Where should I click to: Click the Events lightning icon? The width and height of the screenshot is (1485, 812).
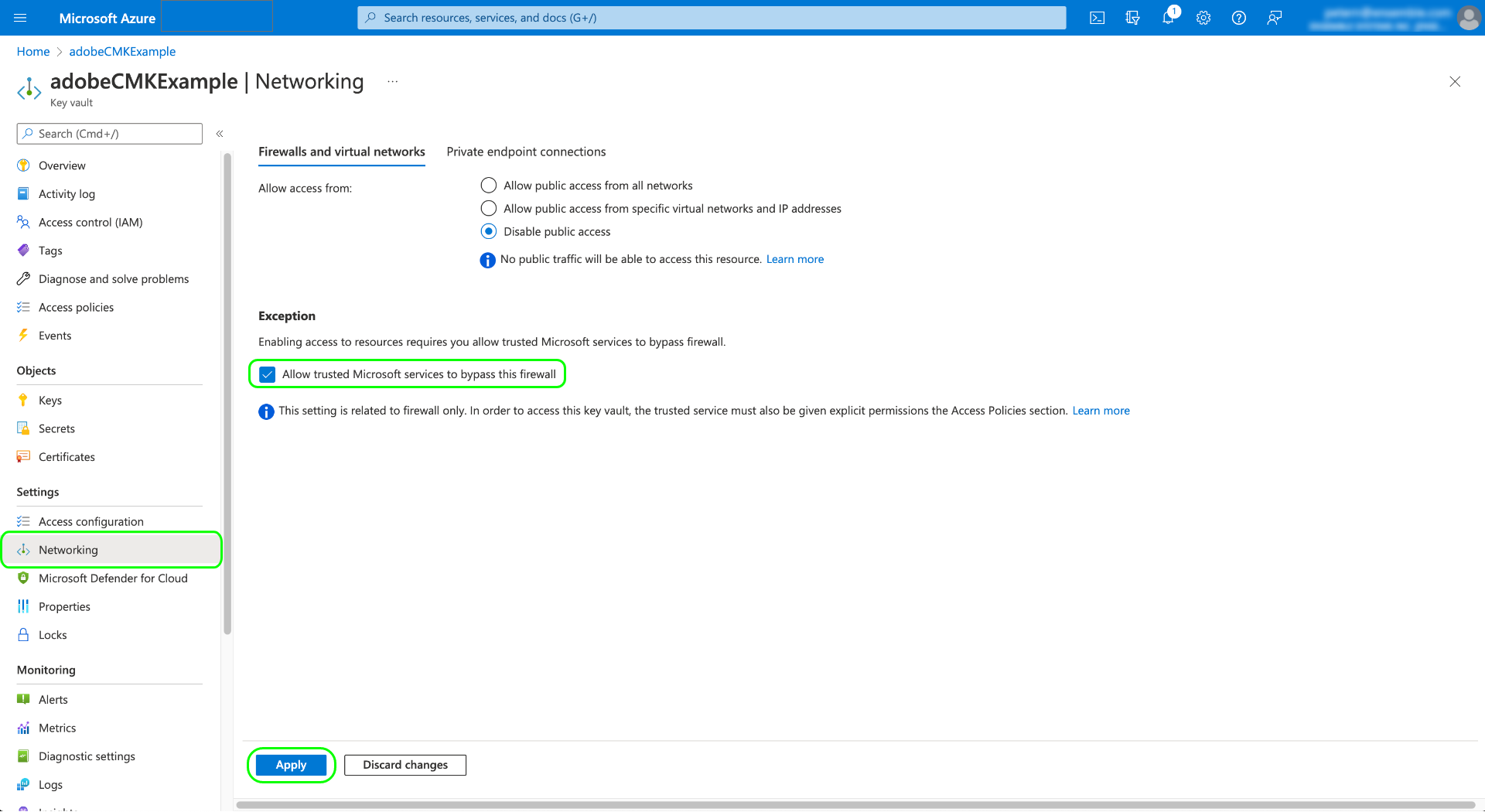coord(23,336)
